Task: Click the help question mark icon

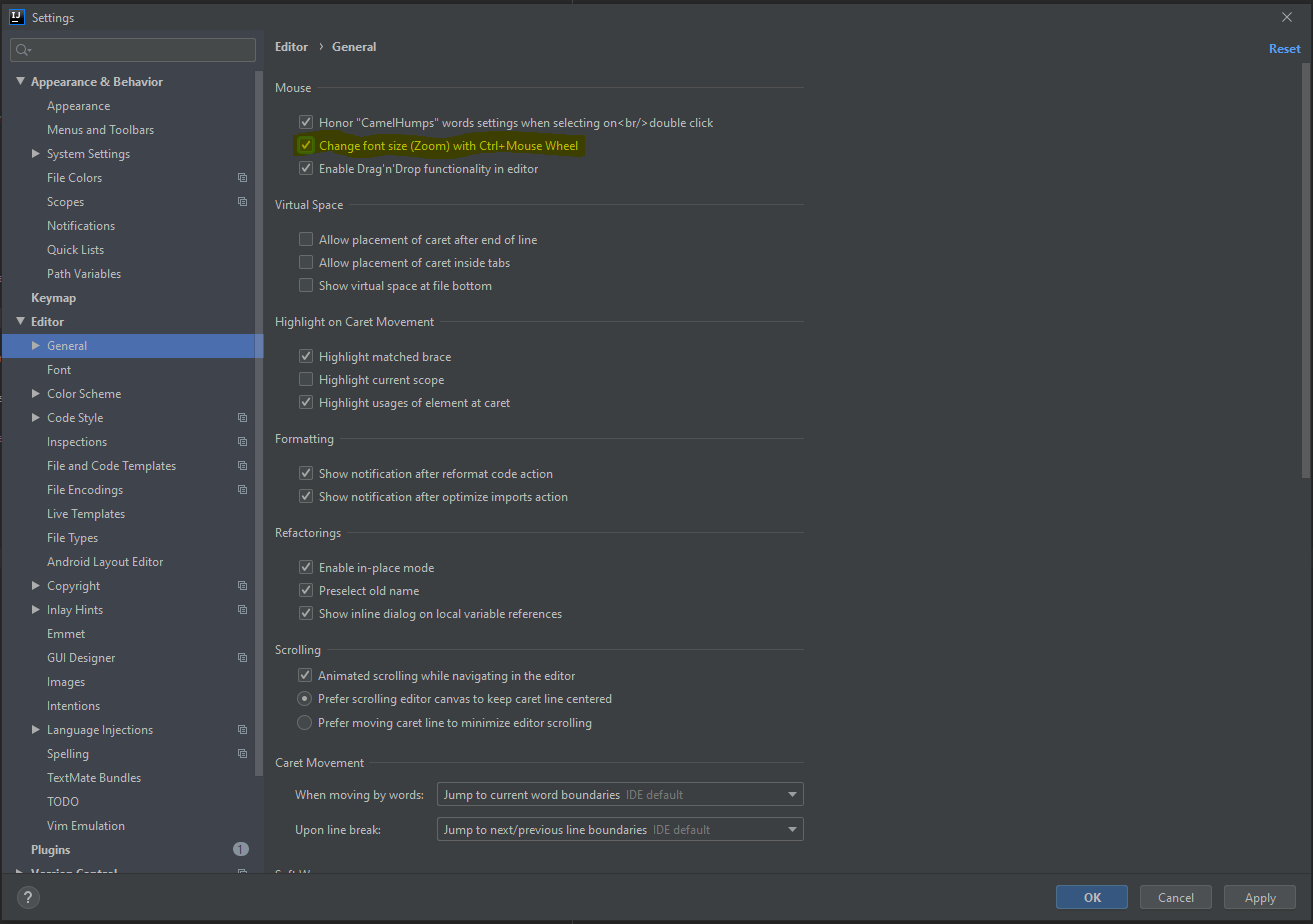Action: (27, 897)
